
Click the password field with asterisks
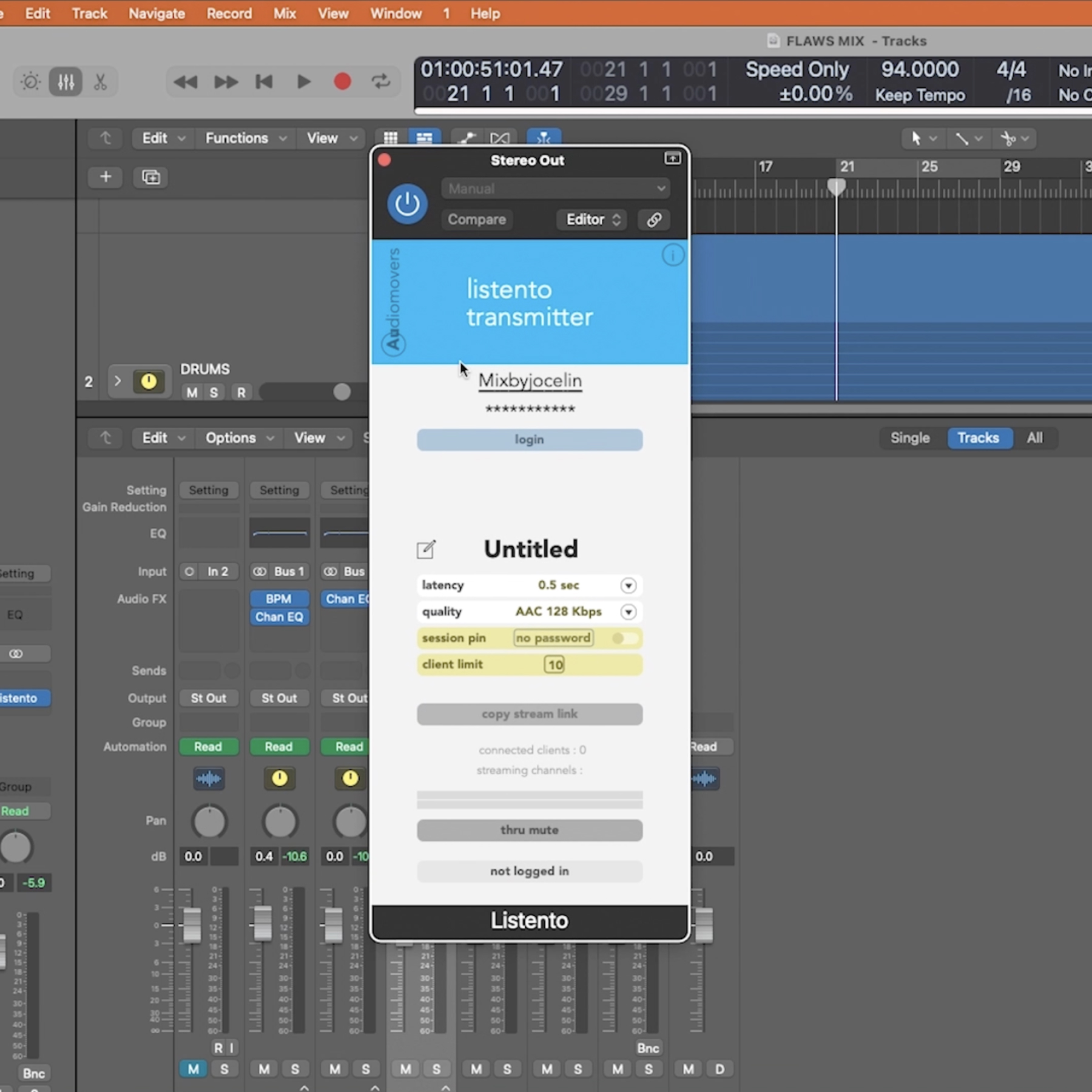(x=530, y=409)
